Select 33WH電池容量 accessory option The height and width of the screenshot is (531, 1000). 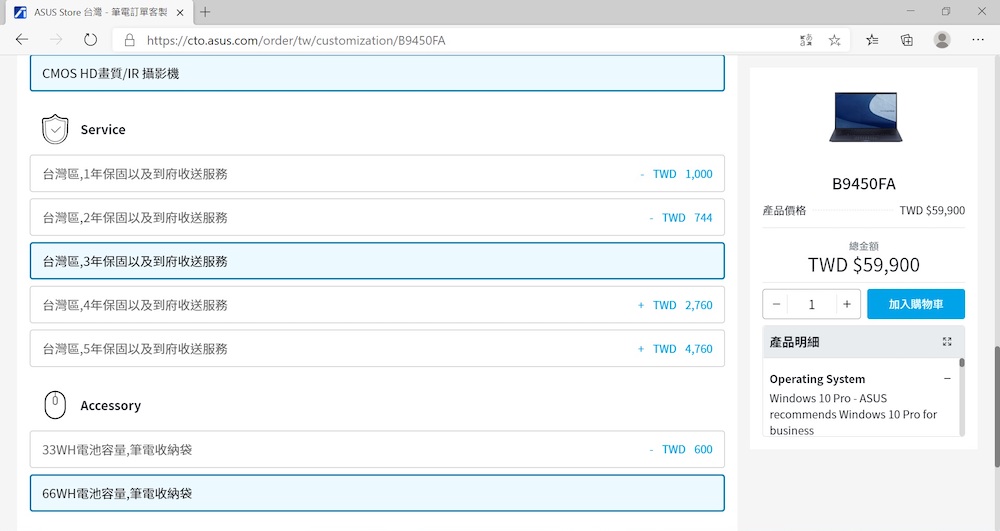coord(377,450)
